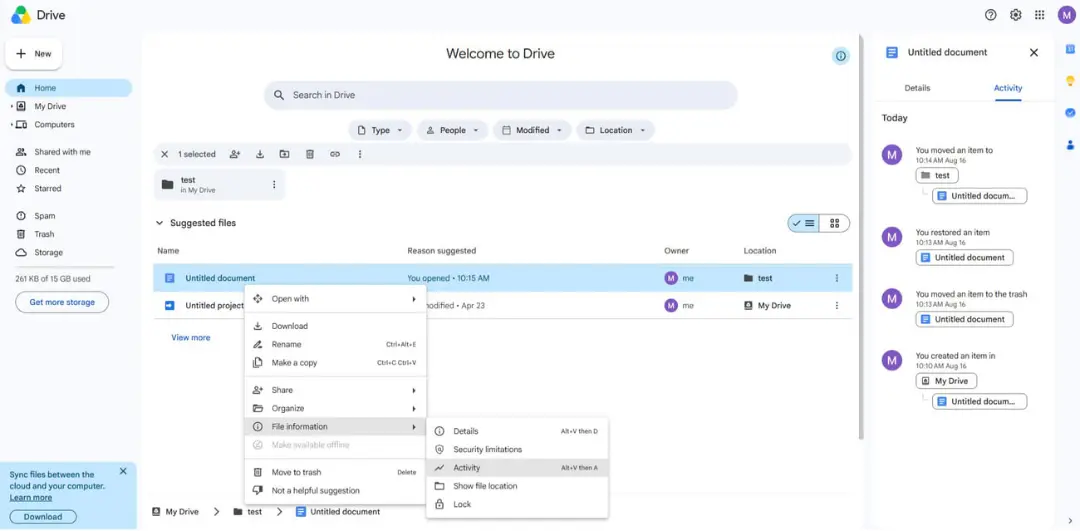Choose Download from the context menu
Image resolution: width=1080 pixels, height=531 pixels.
(x=335, y=326)
